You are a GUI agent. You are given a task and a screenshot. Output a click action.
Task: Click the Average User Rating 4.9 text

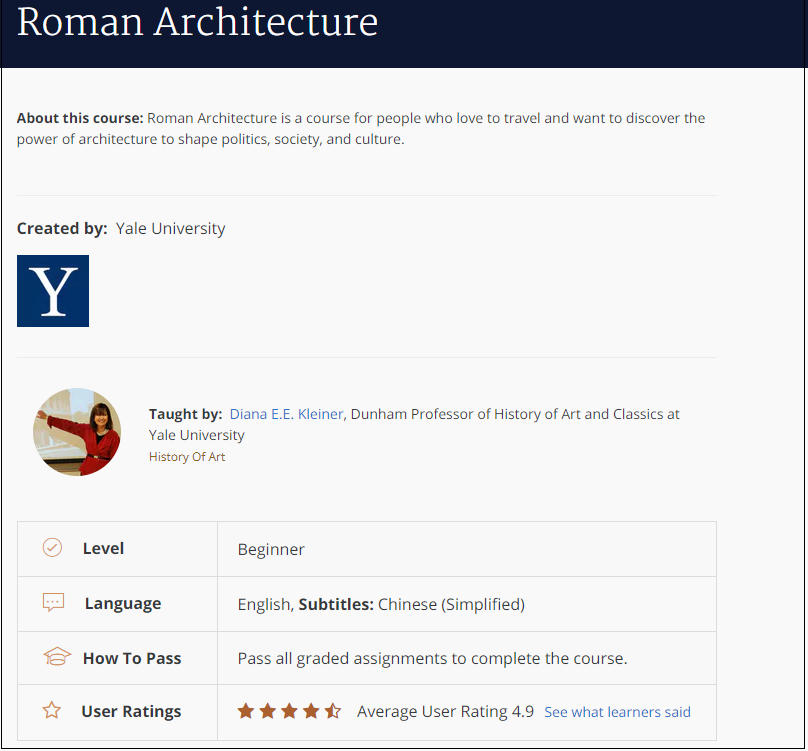[445, 711]
